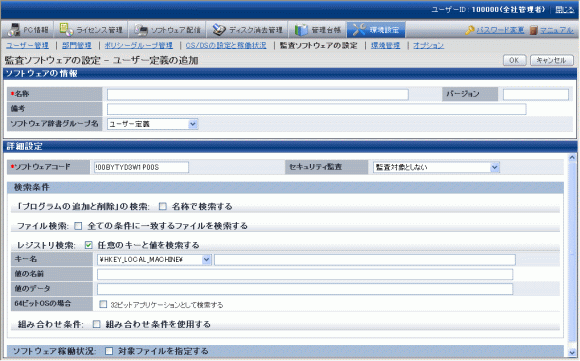Click the manual book icon

pyautogui.click(x=533, y=30)
